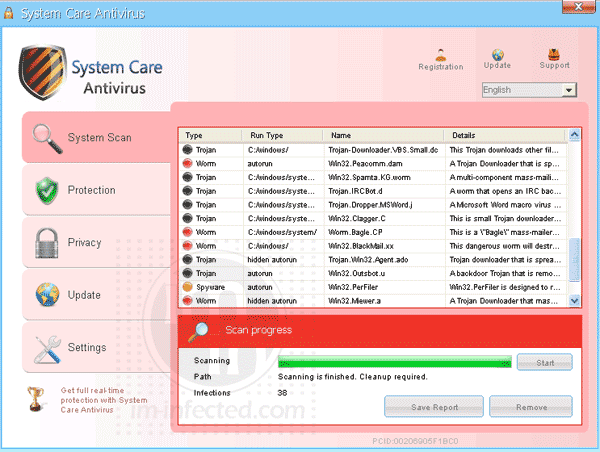Select the Worm.Bagle.CP name cell
The height and width of the screenshot is (452, 600).
384,232
